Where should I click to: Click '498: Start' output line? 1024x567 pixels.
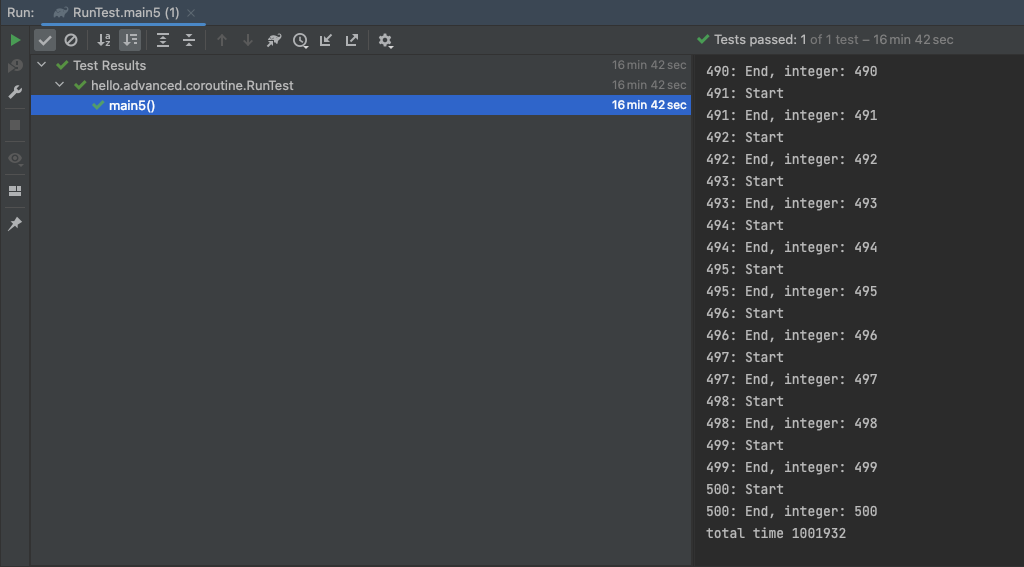[x=744, y=402]
